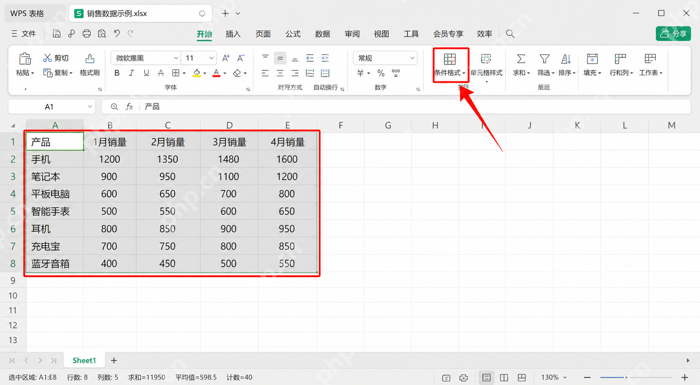The width and height of the screenshot is (700, 385).
Task: Increase font size with A+ icon
Action: [x=226, y=58]
